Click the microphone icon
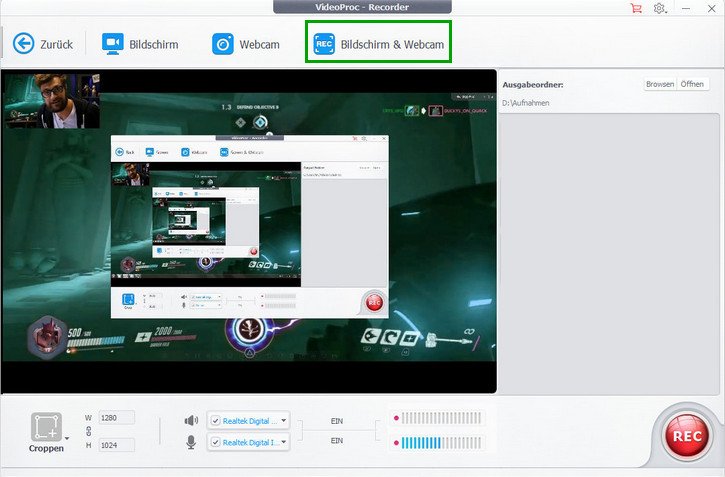725x477 pixels. [191, 442]
